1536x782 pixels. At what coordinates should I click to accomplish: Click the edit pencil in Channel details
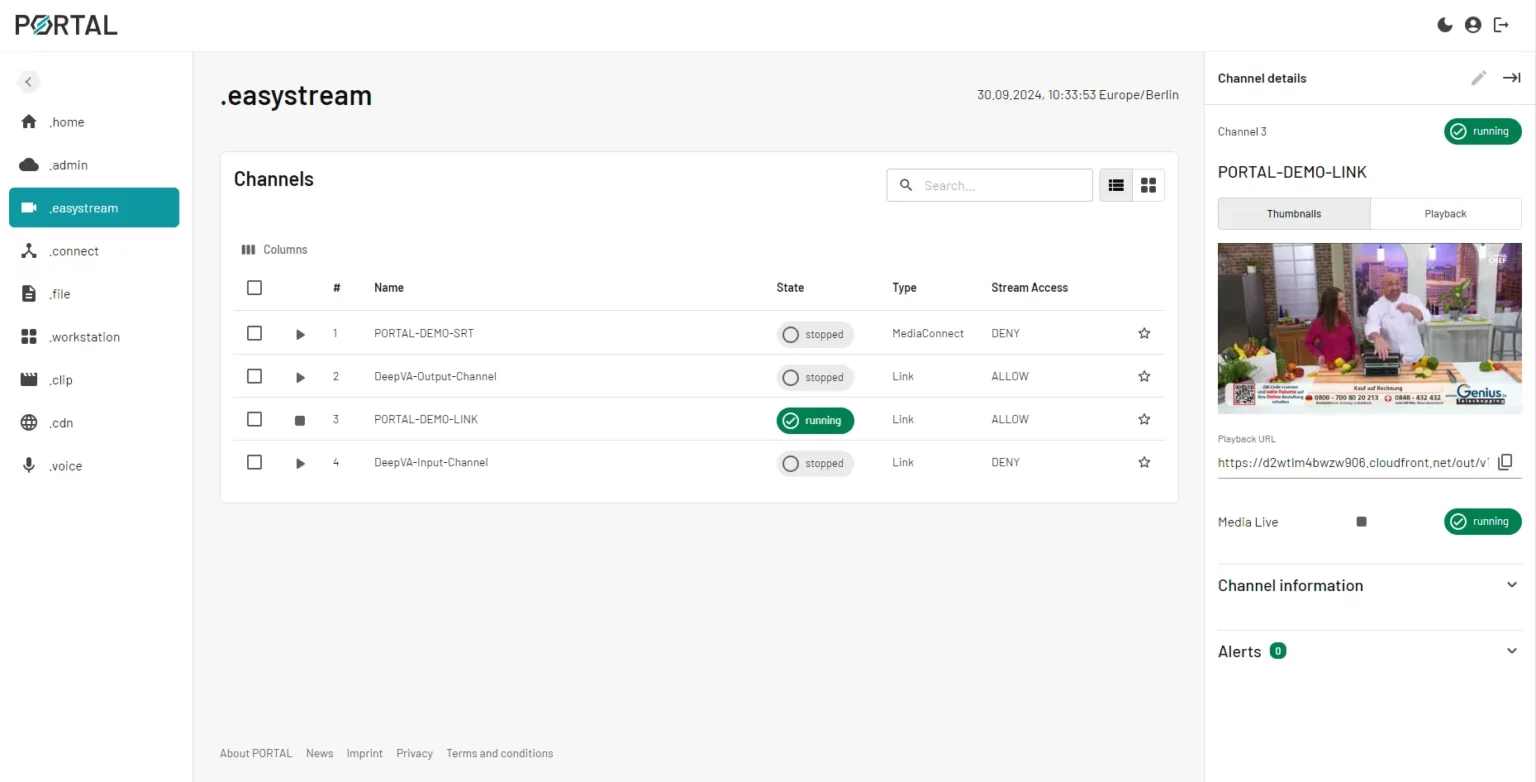tap(1478, 78)
